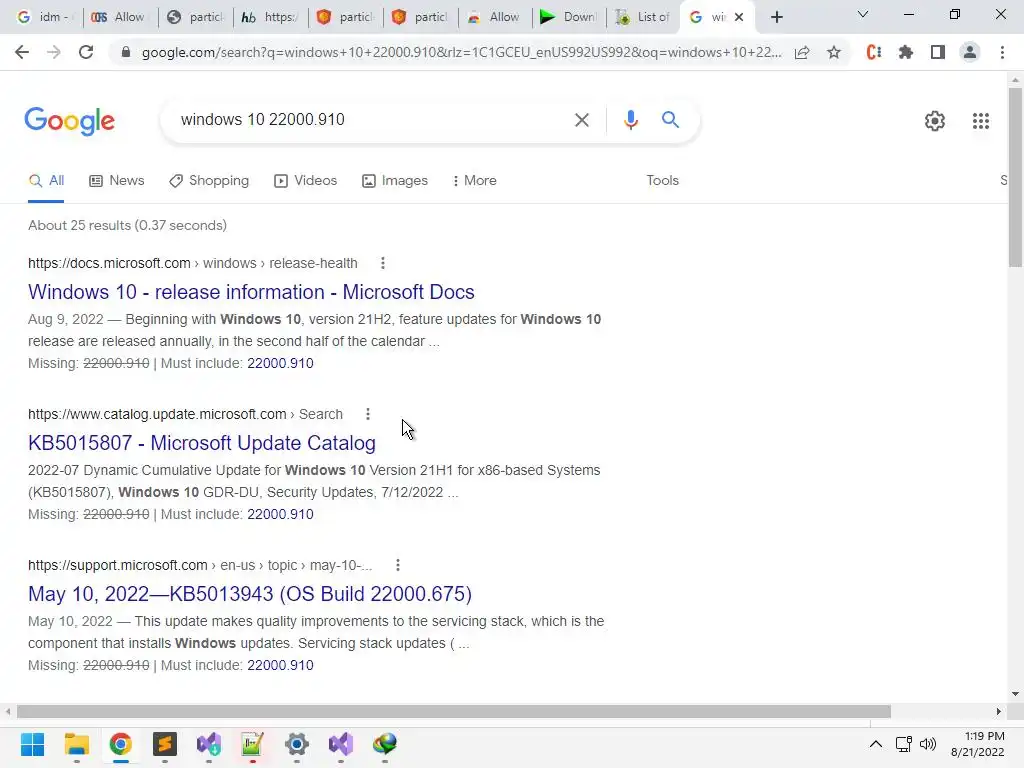Open Settings gear app in taskbar
This screenshot has height=768, width=1024.
point(296,744)
